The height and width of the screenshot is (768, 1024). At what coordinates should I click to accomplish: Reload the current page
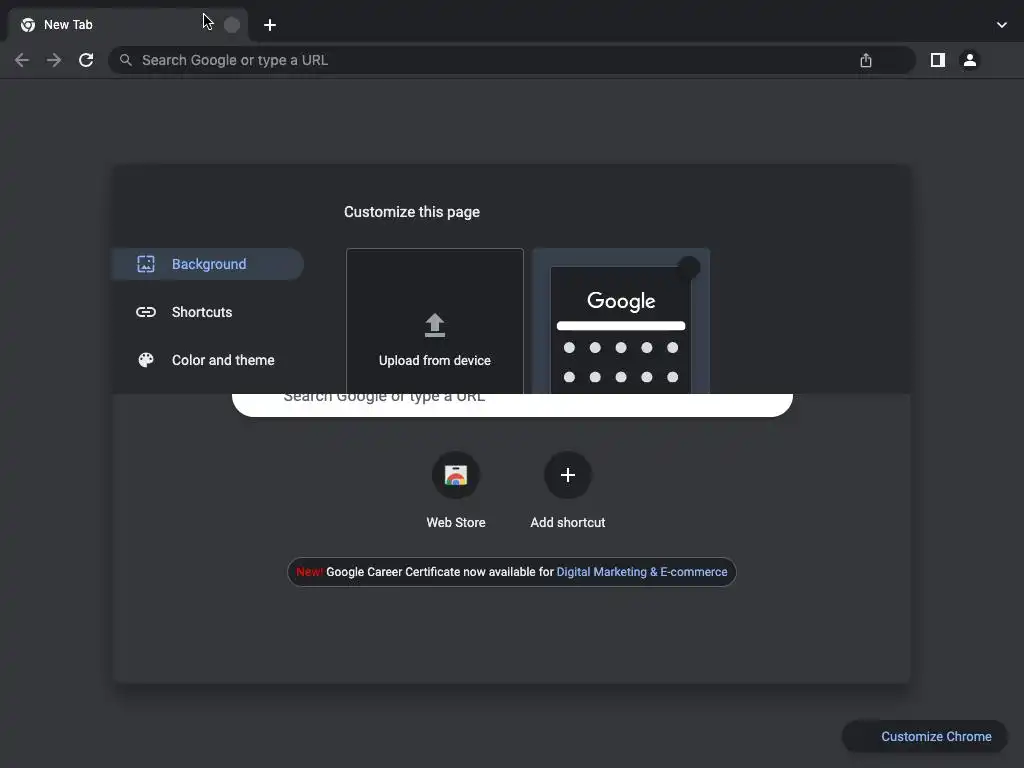[x=86, y=60]
